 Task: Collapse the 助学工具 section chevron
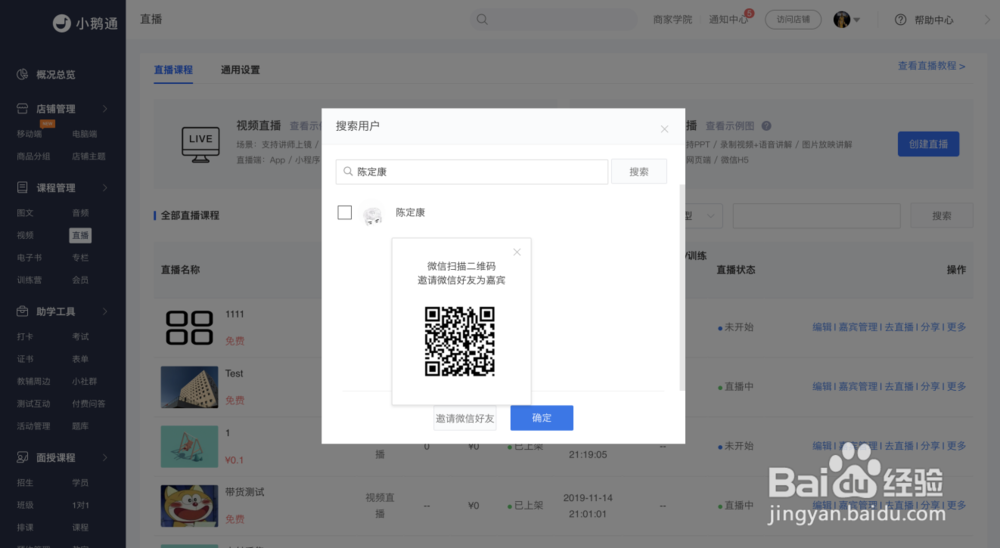coord(105,311)
